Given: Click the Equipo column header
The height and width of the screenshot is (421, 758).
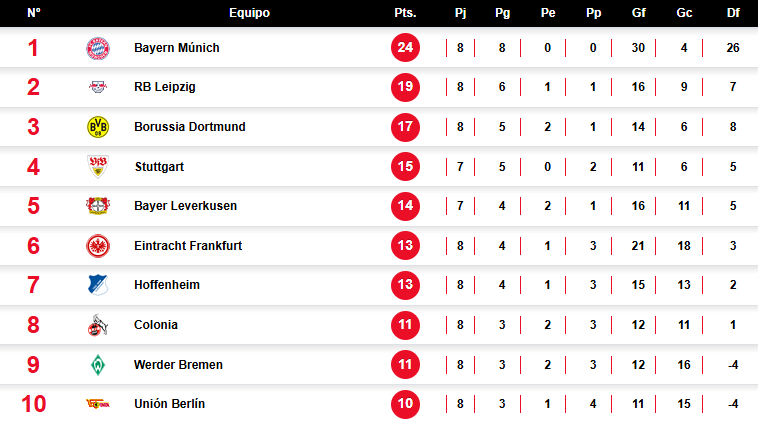Looking at the screenshot, I should coord(249,13).
